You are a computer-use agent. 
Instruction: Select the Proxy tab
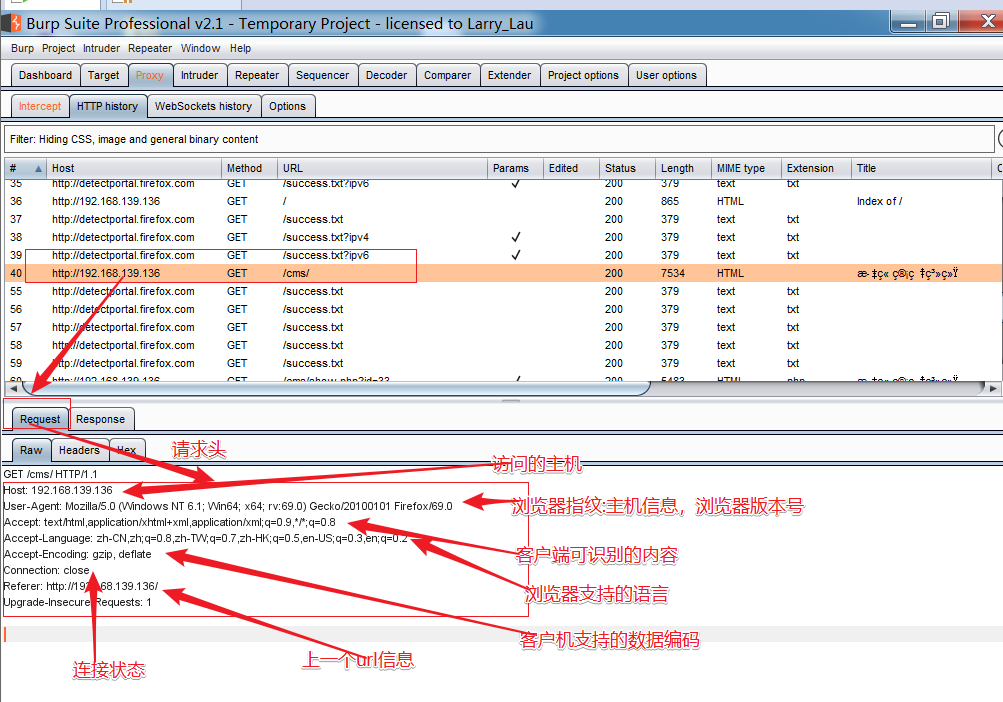(x=150, y=75)
